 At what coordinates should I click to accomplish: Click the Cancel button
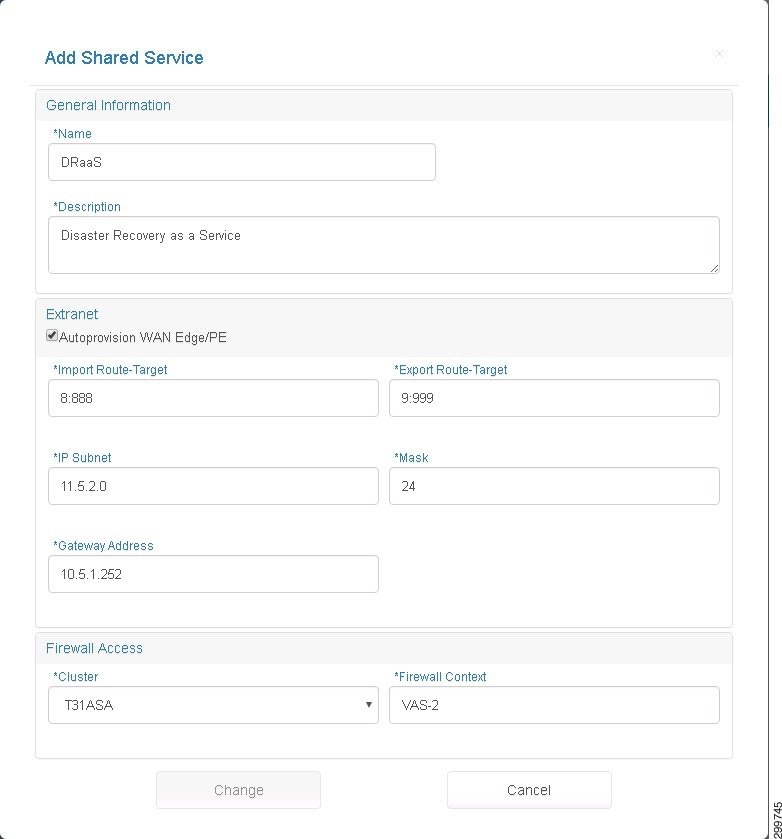point(529,790)
